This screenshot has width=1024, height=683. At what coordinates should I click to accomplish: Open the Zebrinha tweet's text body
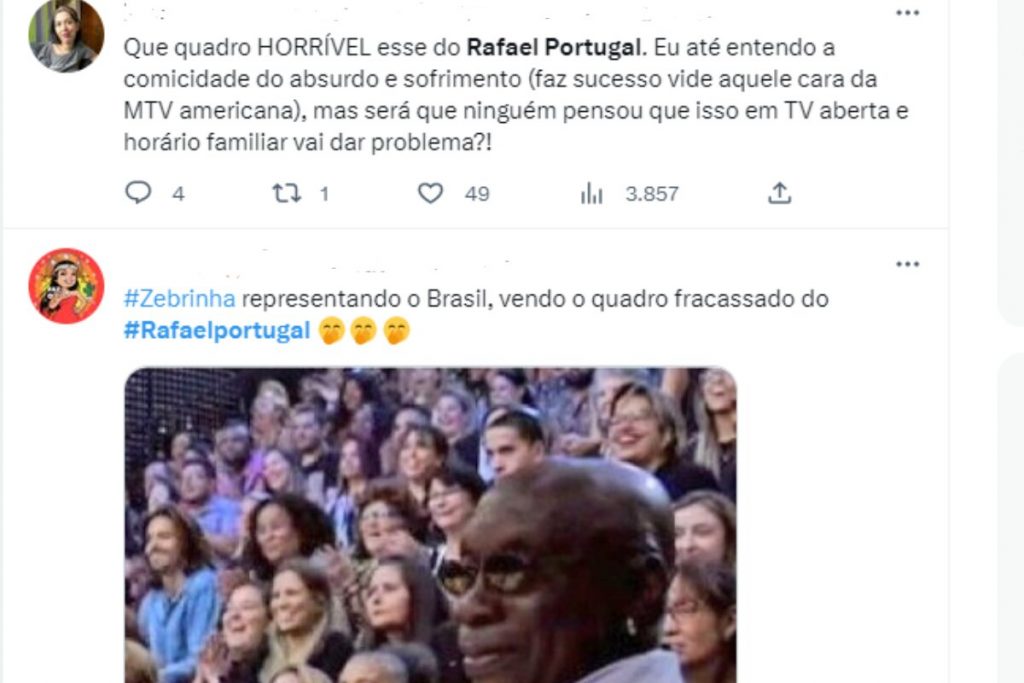[476, 314]
